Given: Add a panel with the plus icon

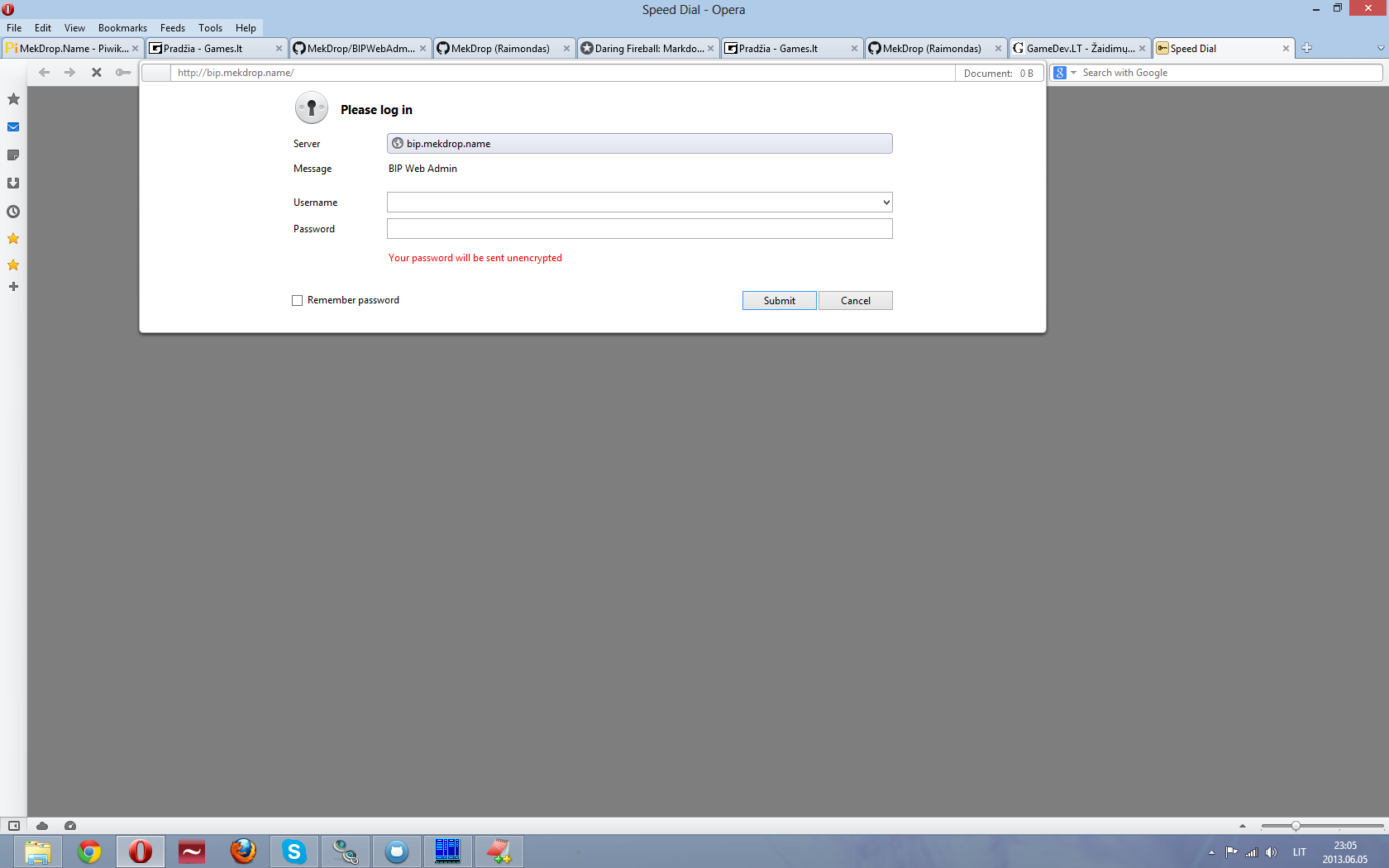Looking at the screenshot, I should coord(13,287).
